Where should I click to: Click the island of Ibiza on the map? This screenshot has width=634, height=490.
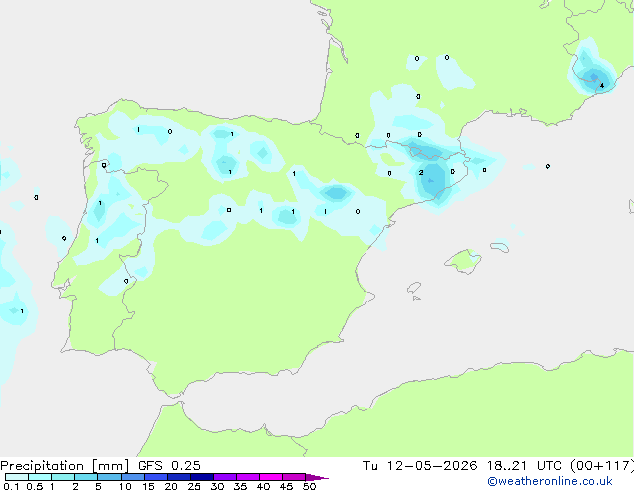coord(414,288)
